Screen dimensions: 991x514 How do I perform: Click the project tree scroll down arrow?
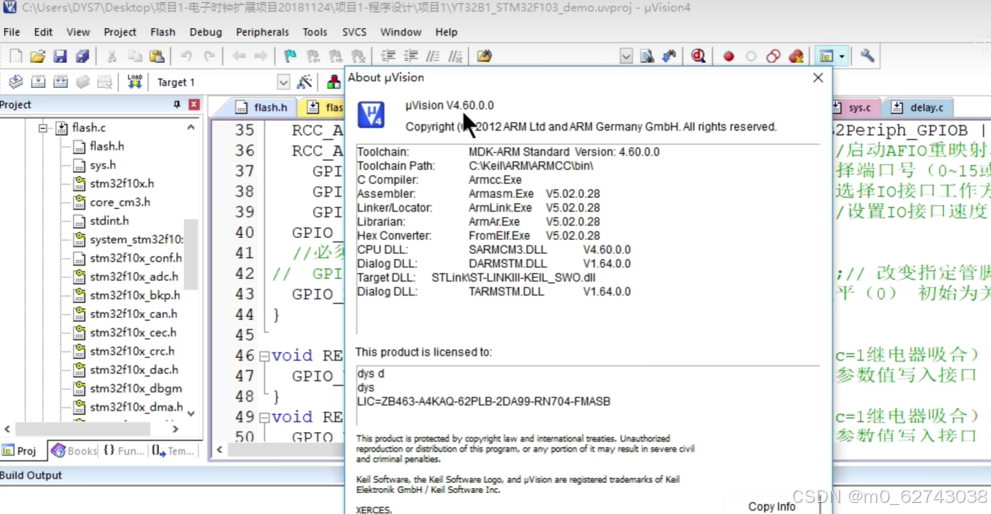pyautogui.click(x=191, y=413)
